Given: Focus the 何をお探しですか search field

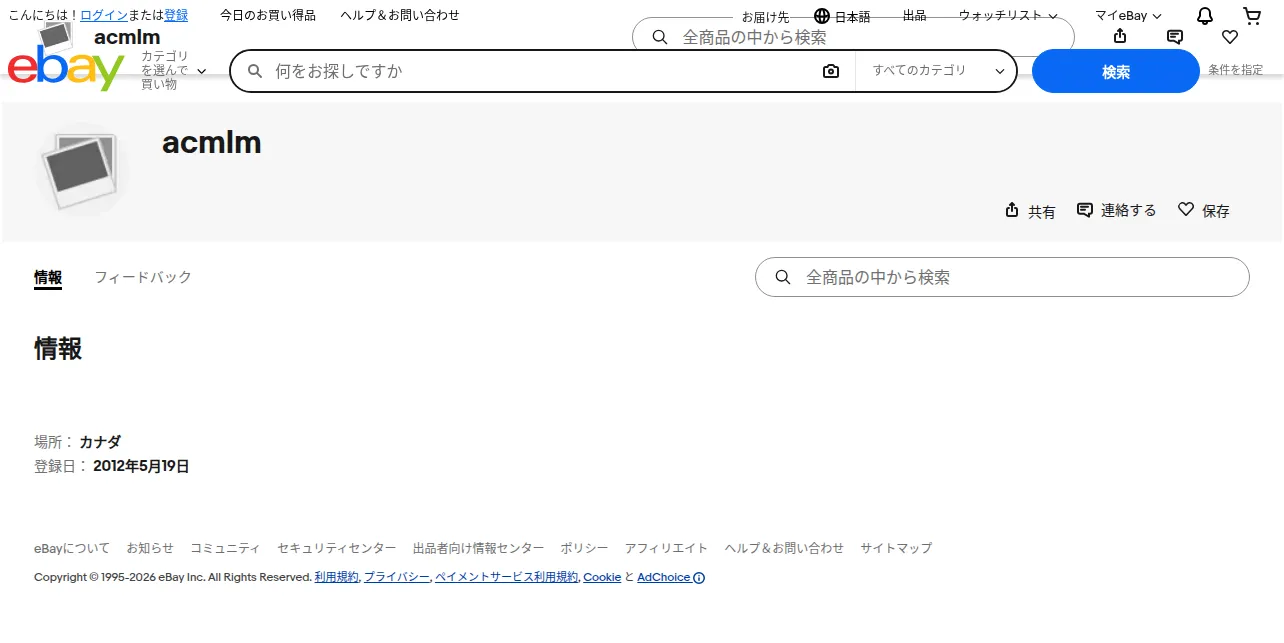Looking at the screenshot, I should 540,71.
